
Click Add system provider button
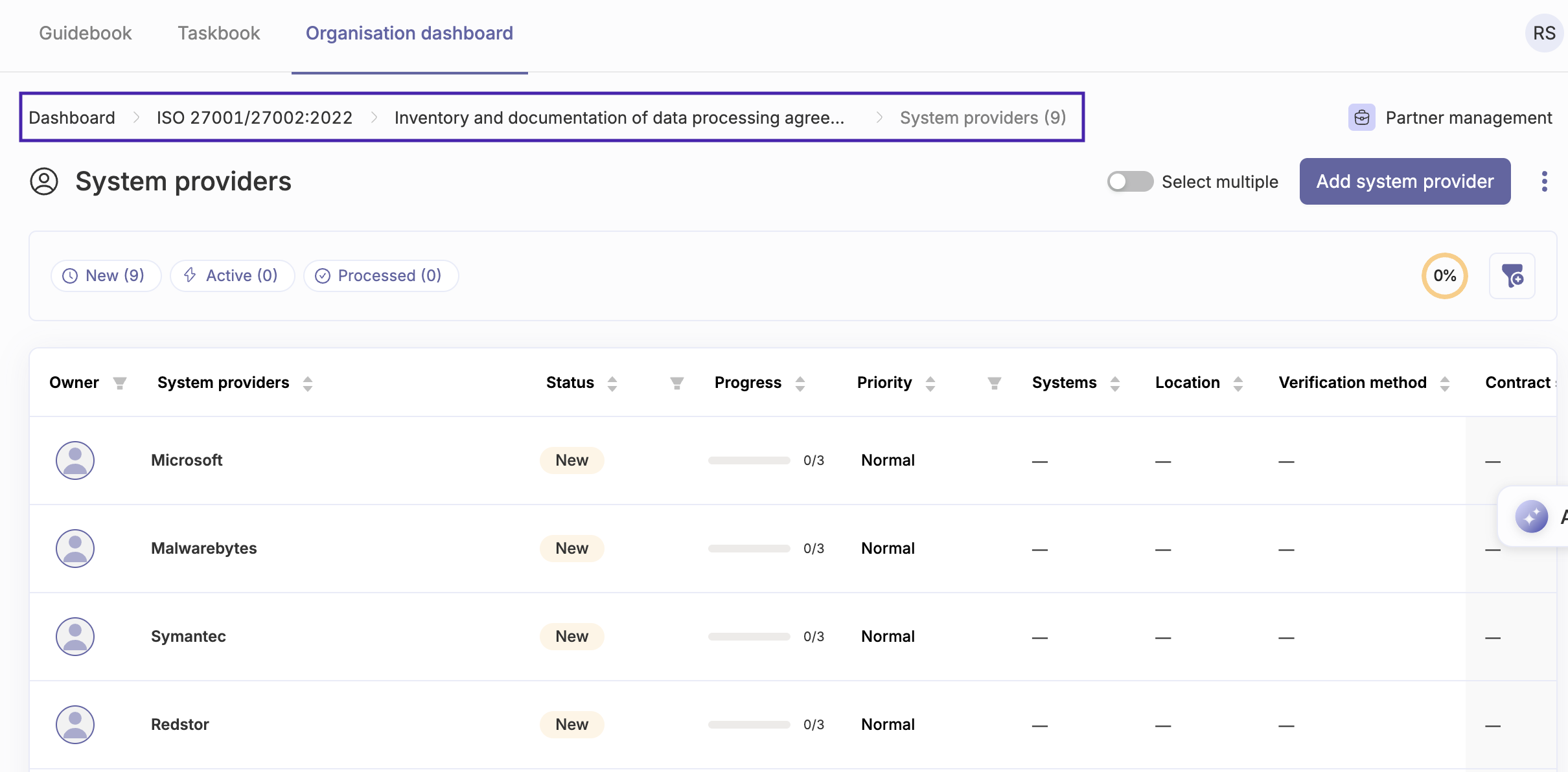click(1404, 181)
